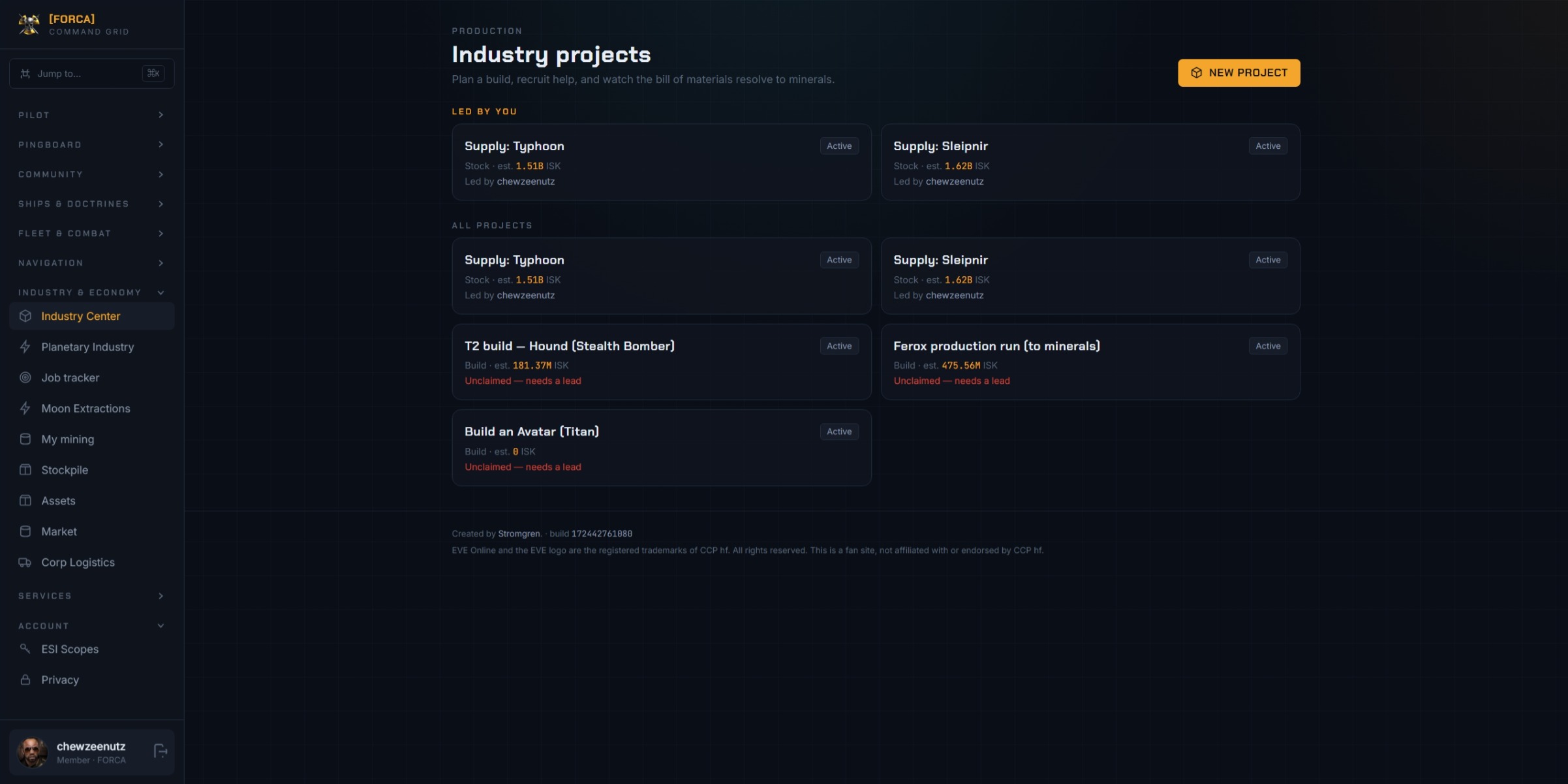Screen dimensions: 1568x784
Task: Click the Market database icon
Action: pos(25,531)
